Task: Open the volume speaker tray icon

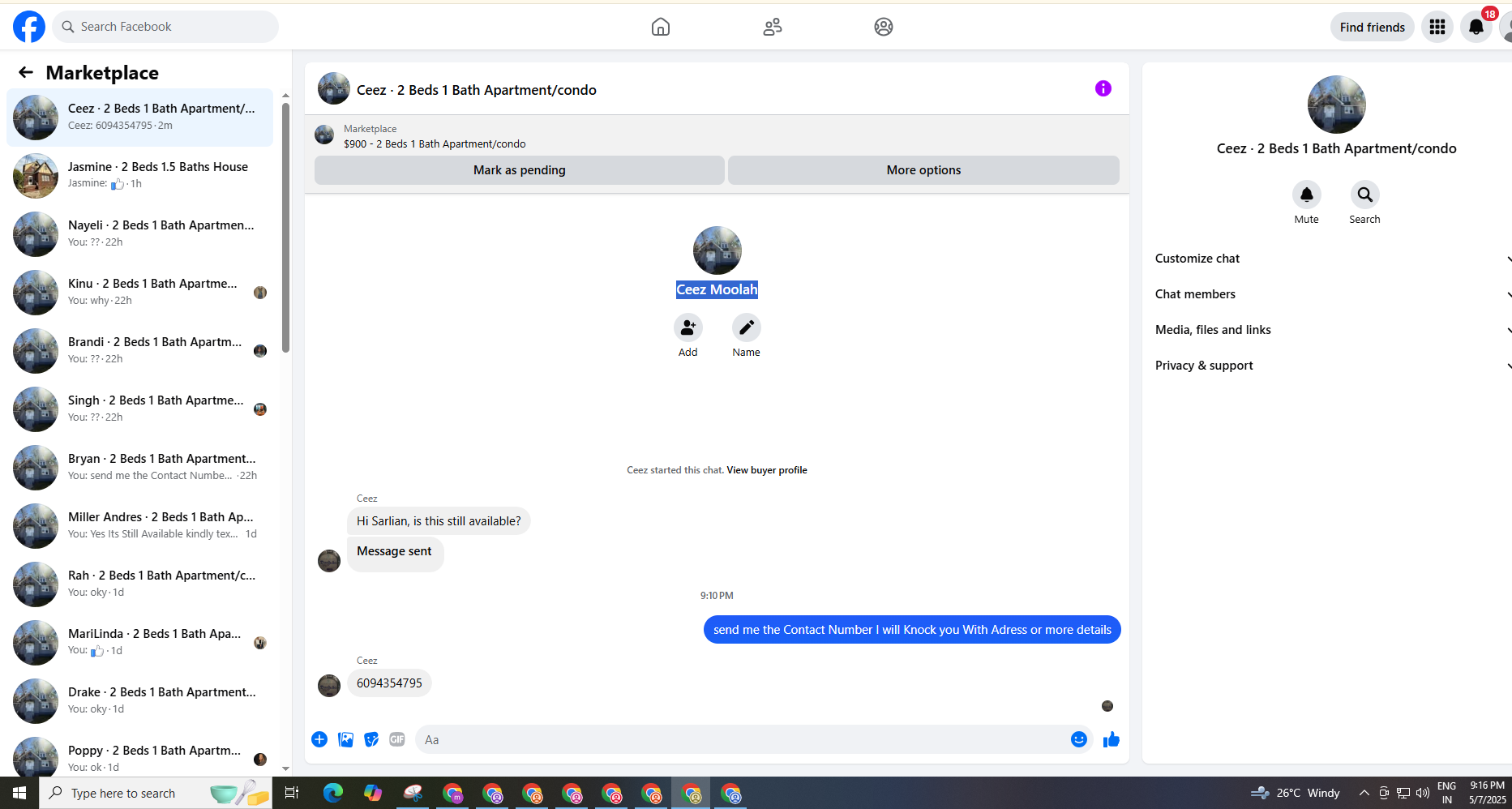Action: [x=1423, y=793]
